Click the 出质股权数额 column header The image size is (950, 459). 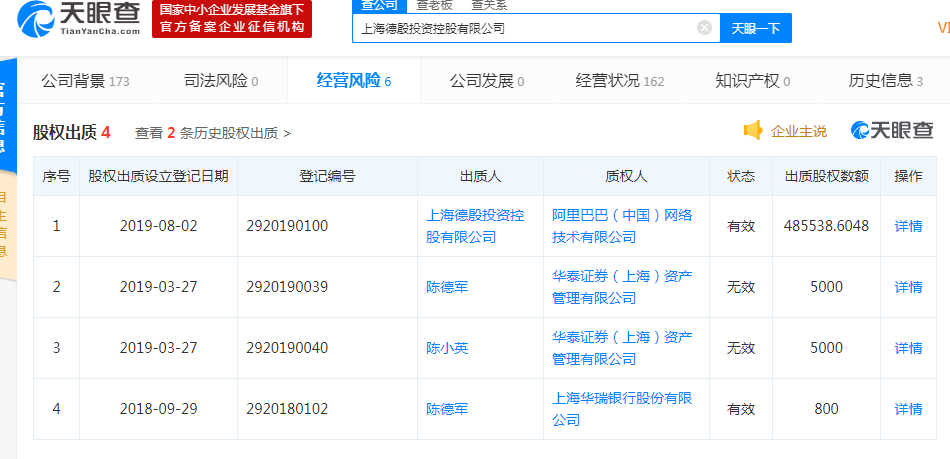point(826,176)
